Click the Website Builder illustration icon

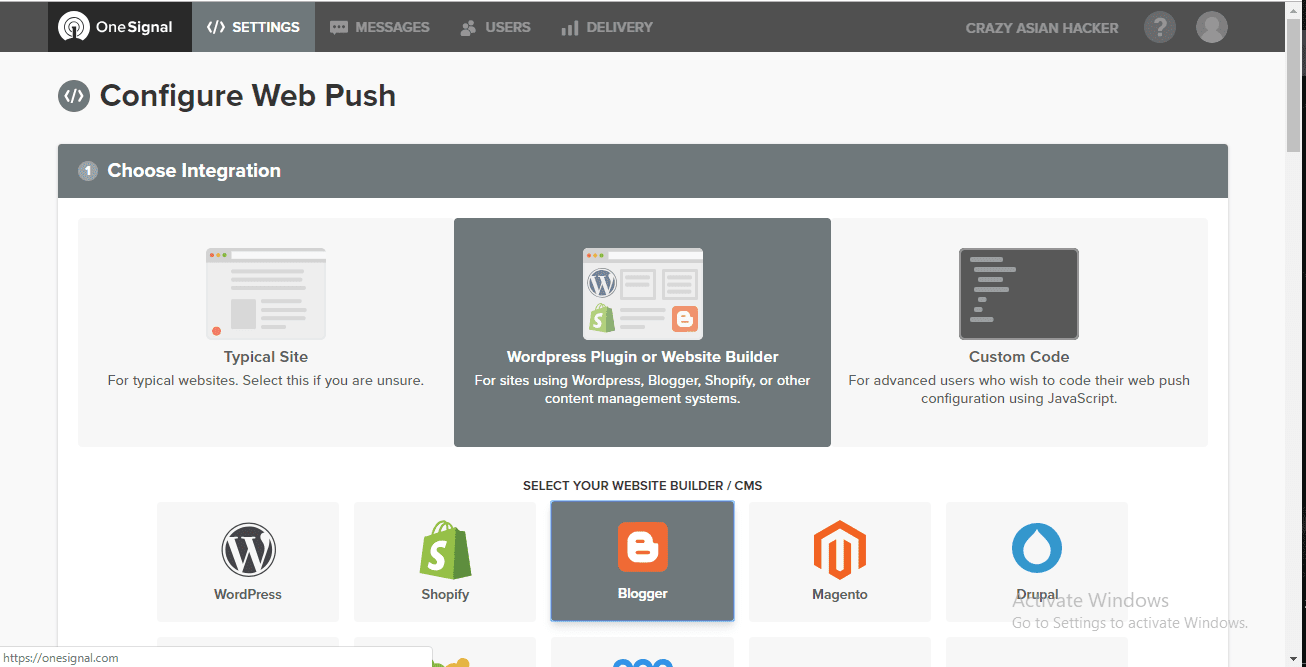tap(643, 294)
